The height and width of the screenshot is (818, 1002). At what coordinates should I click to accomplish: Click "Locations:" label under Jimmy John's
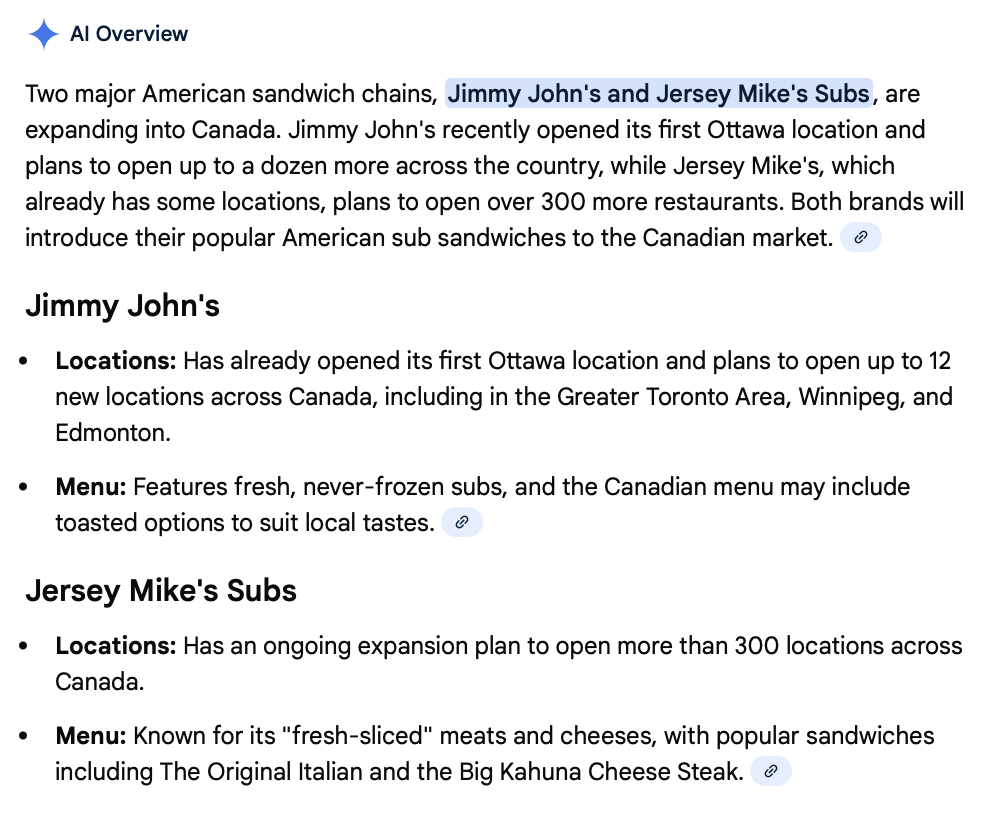click(x=116, y=360)
